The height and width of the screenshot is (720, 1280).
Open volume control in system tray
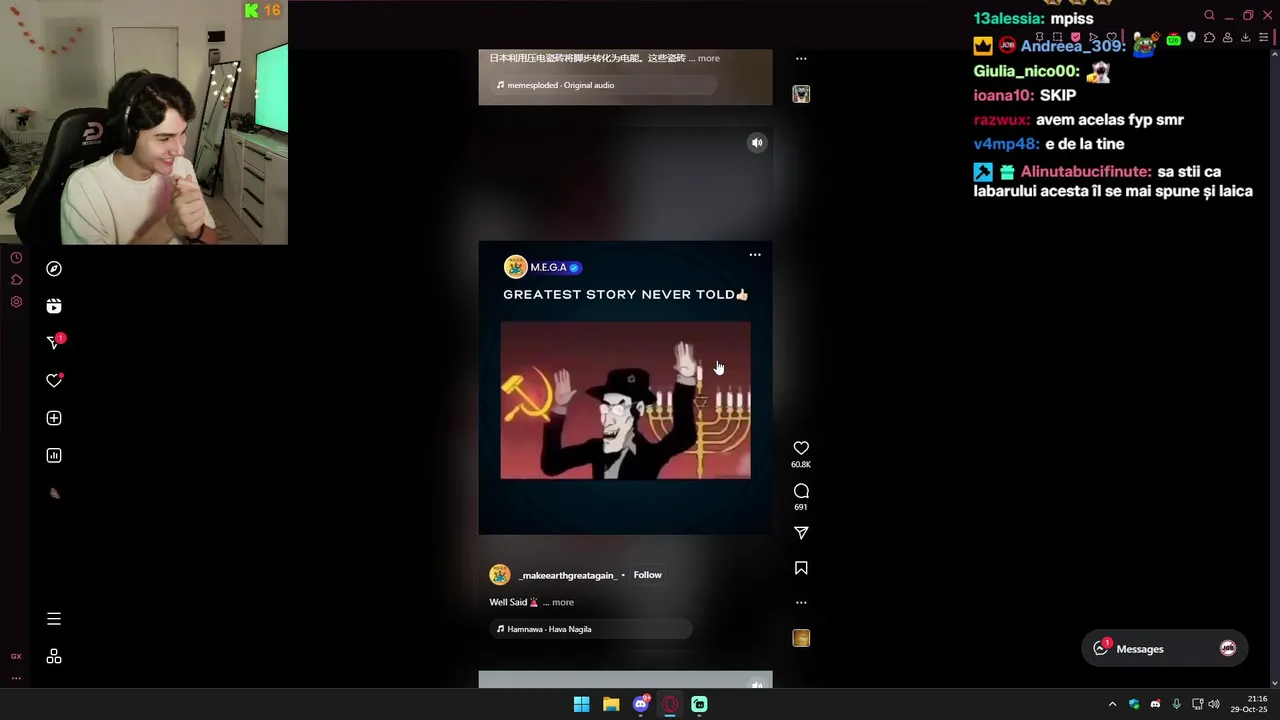[1214, 705]
